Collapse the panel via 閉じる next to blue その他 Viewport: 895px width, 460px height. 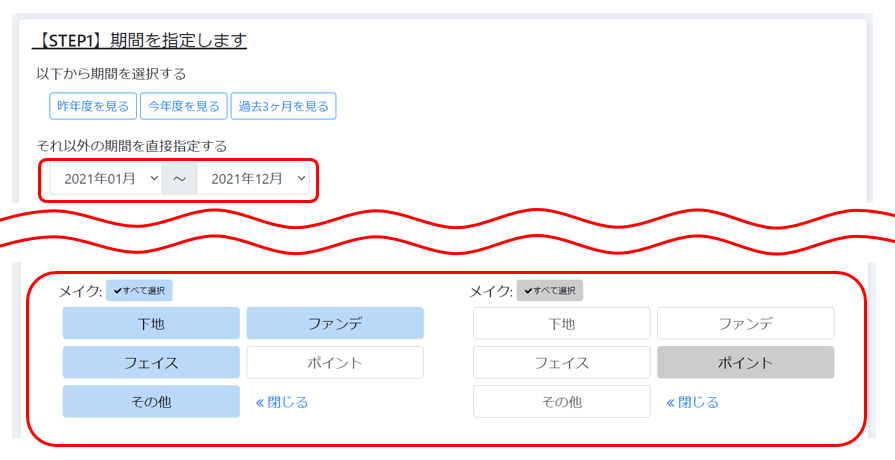click(x=282, y=402)
